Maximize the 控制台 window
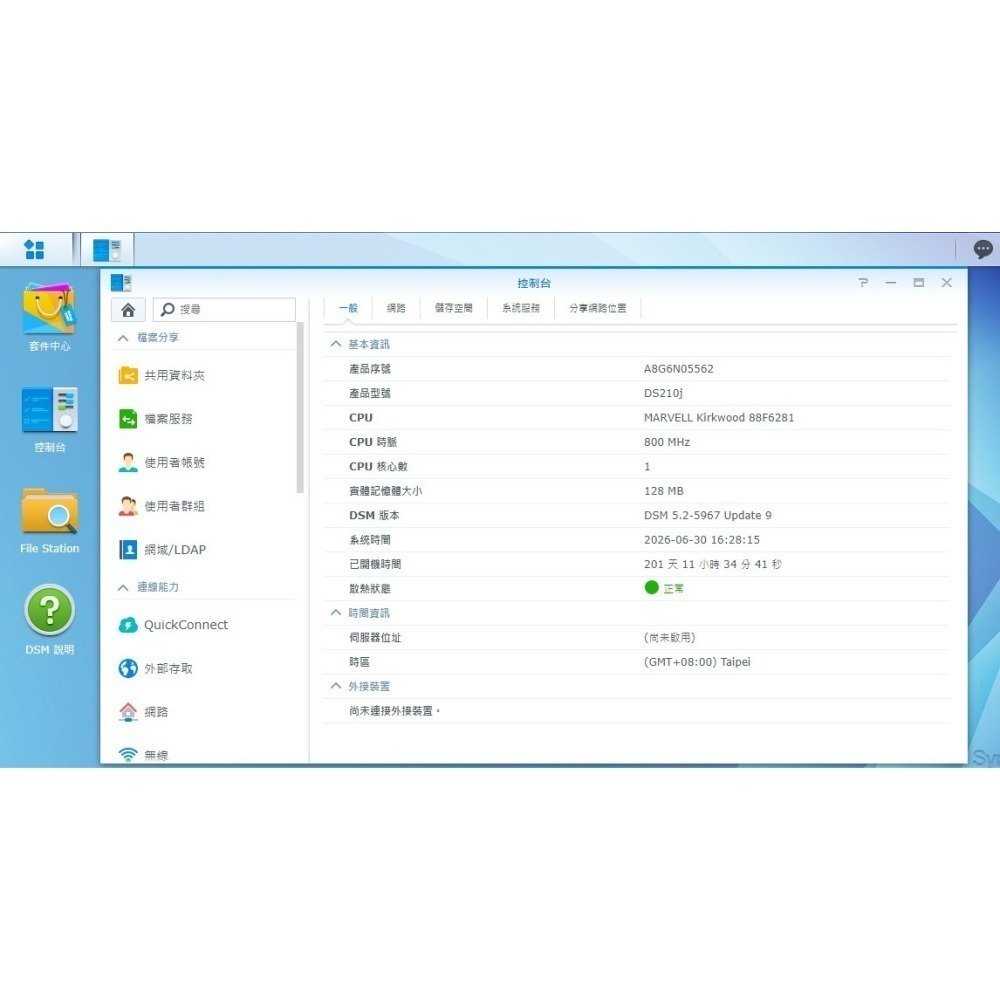Screen dimensions: 1000x1000 [918, 283]
